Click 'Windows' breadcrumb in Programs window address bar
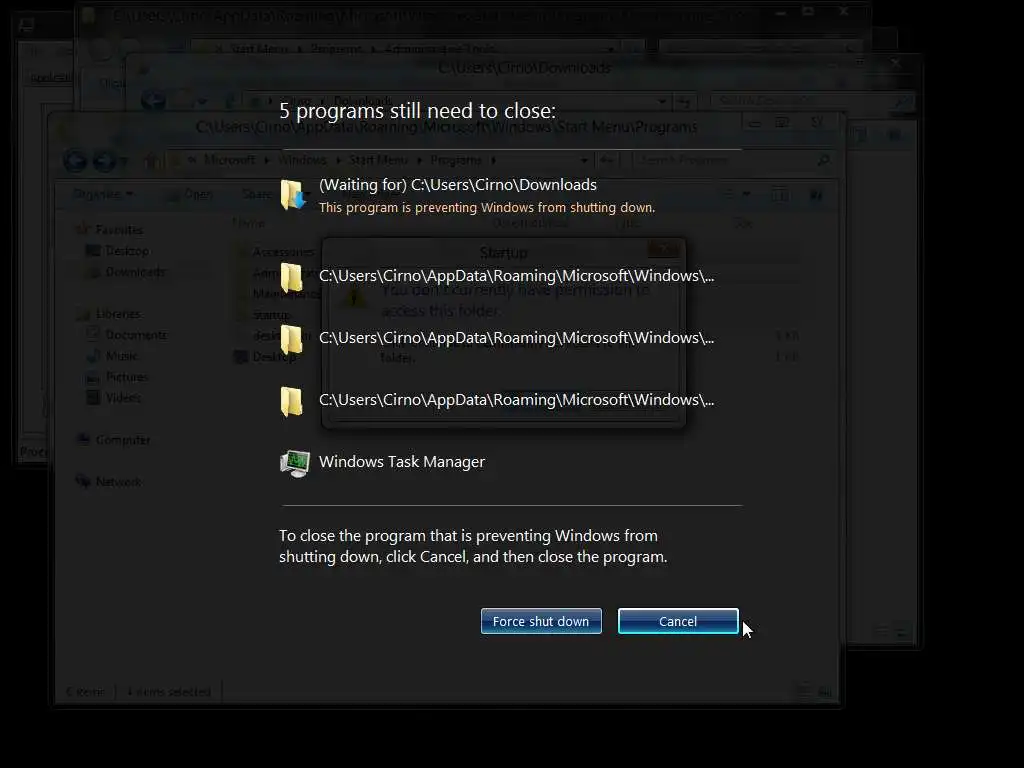This screenshot has height=768, width=1024. point(302,160)
